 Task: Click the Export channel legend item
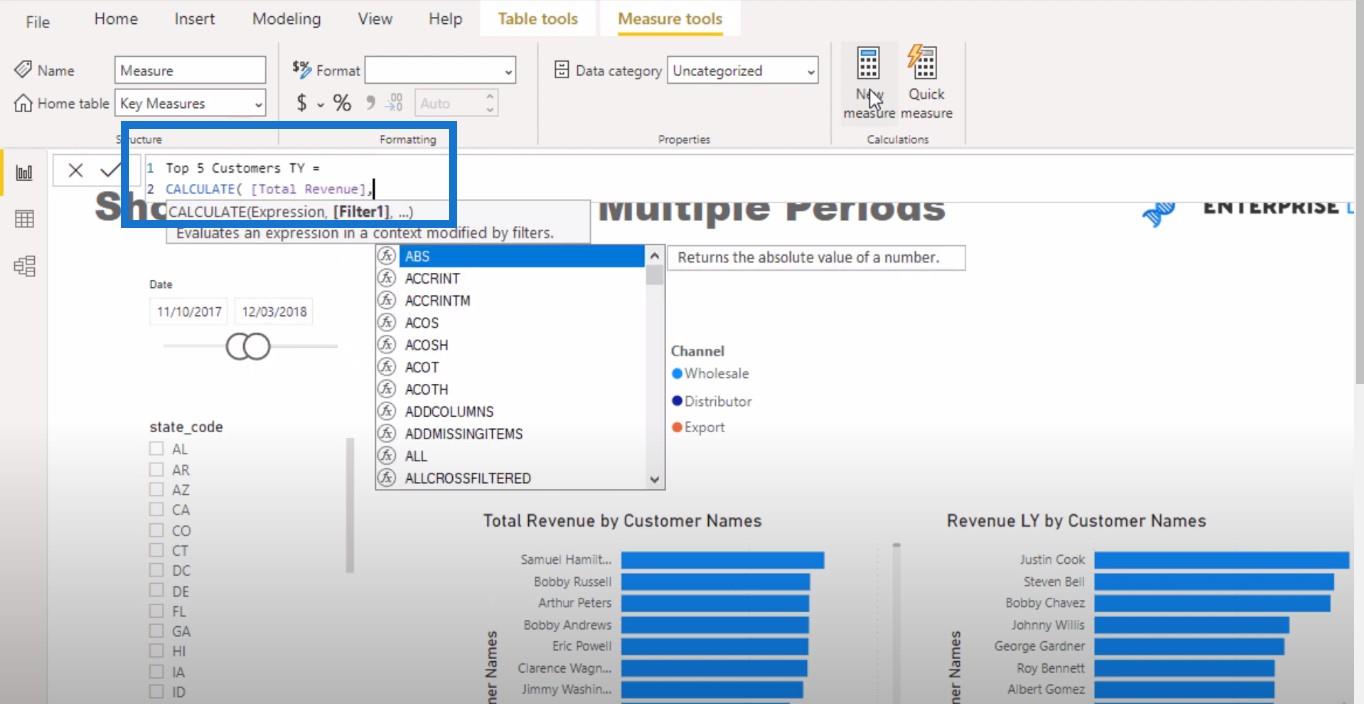tap(698, 427)
